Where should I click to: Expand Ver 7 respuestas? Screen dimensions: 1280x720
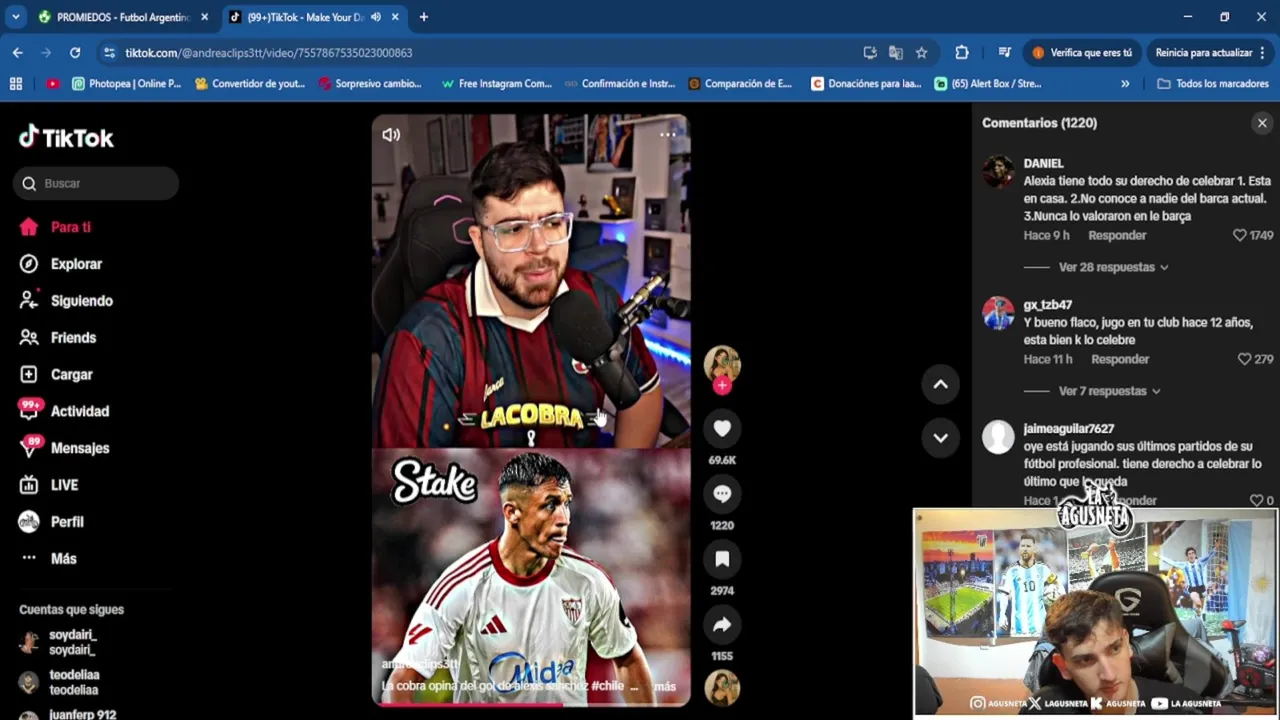point(1109,391)
